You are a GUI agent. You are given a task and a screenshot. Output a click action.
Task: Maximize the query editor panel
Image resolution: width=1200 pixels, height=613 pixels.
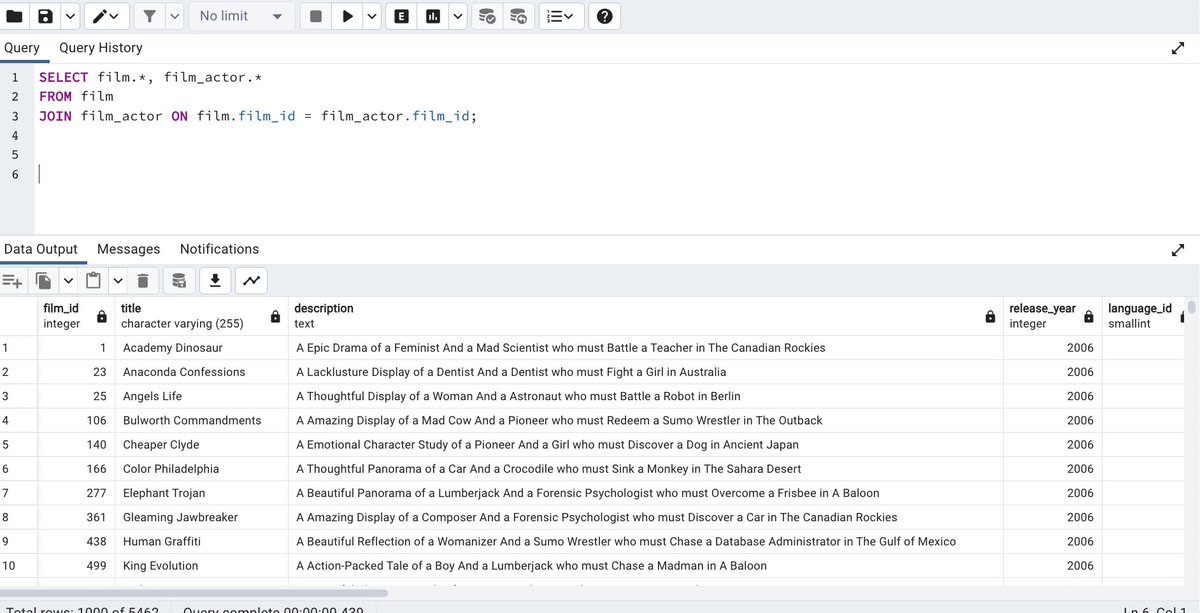[x=1178, y=48]
